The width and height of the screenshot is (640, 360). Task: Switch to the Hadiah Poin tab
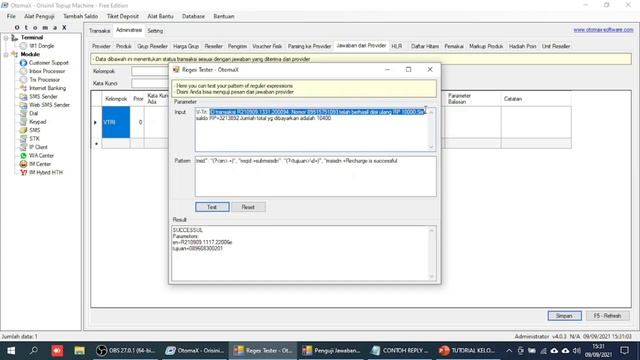tap(522, 46)
